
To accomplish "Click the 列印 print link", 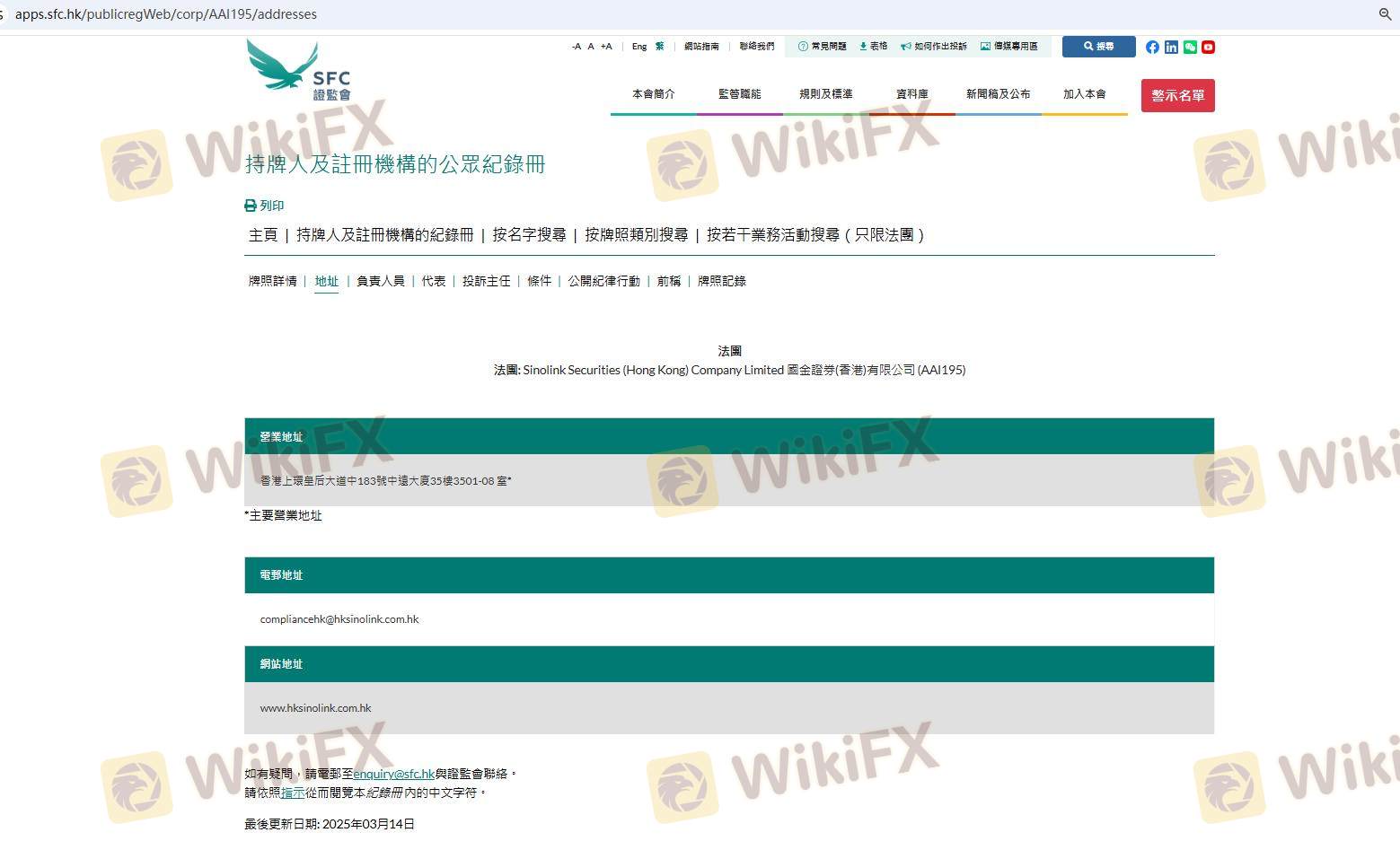I will tap(264, 206).
